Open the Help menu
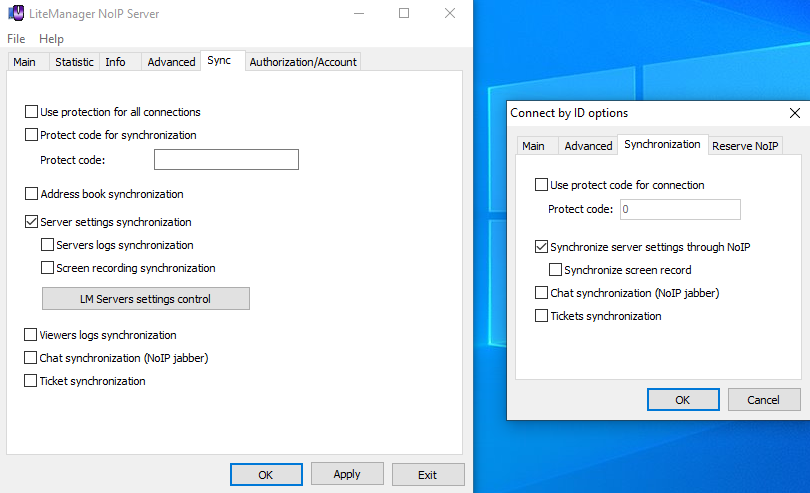Image resolution: width=810 pixels, height=493 pixels. (51, 39)
